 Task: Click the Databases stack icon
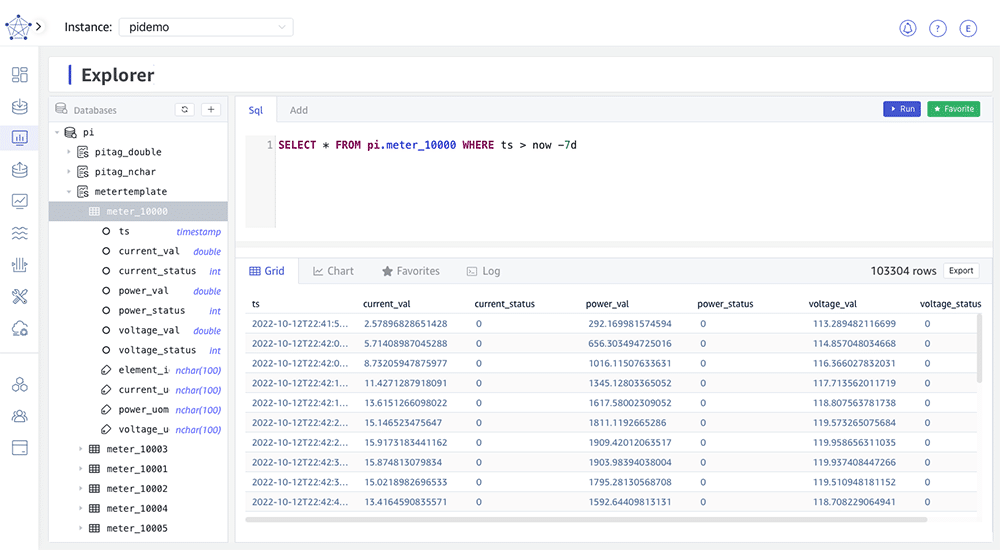click(x=61, y=109)
